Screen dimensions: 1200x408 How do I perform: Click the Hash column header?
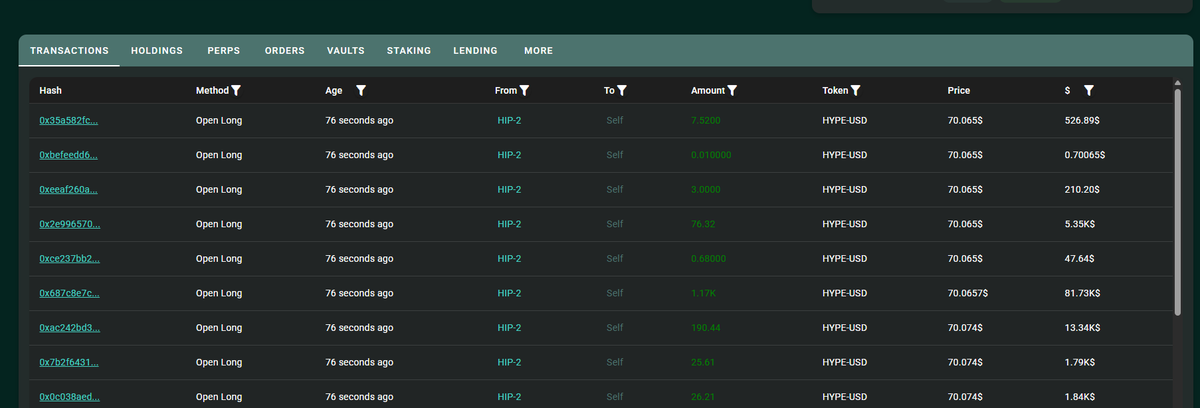(50, 90)
